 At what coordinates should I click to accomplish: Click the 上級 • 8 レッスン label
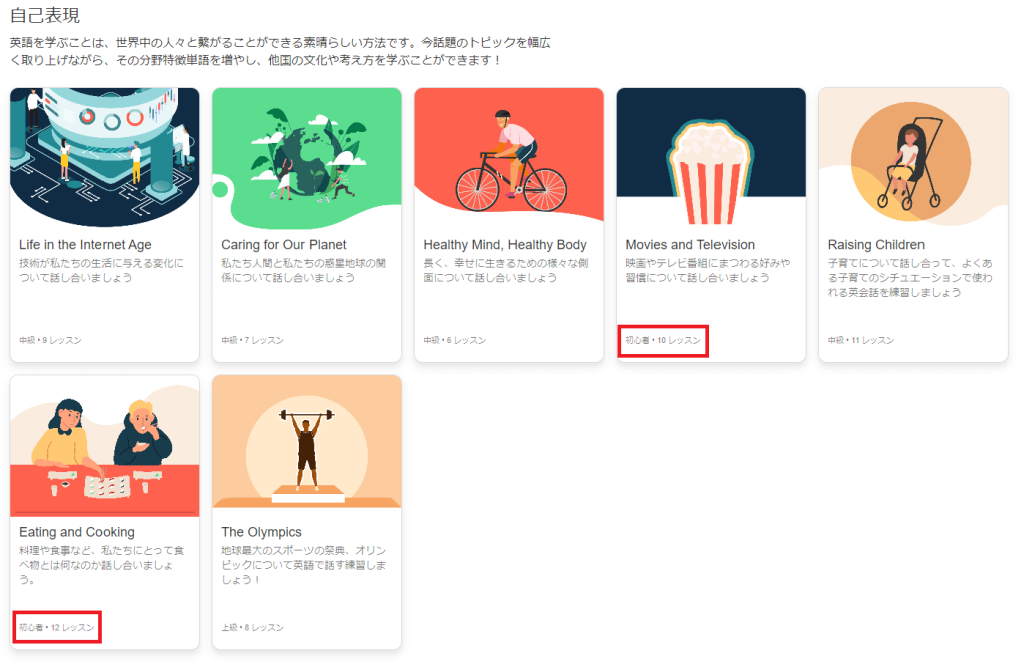coord(252,628)
